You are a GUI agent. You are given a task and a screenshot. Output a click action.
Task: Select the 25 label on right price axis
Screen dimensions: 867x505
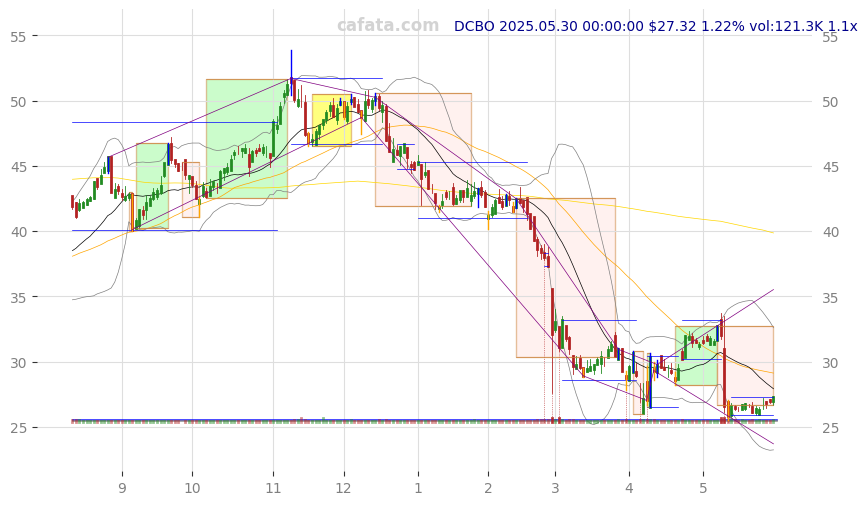pos(830,428)
